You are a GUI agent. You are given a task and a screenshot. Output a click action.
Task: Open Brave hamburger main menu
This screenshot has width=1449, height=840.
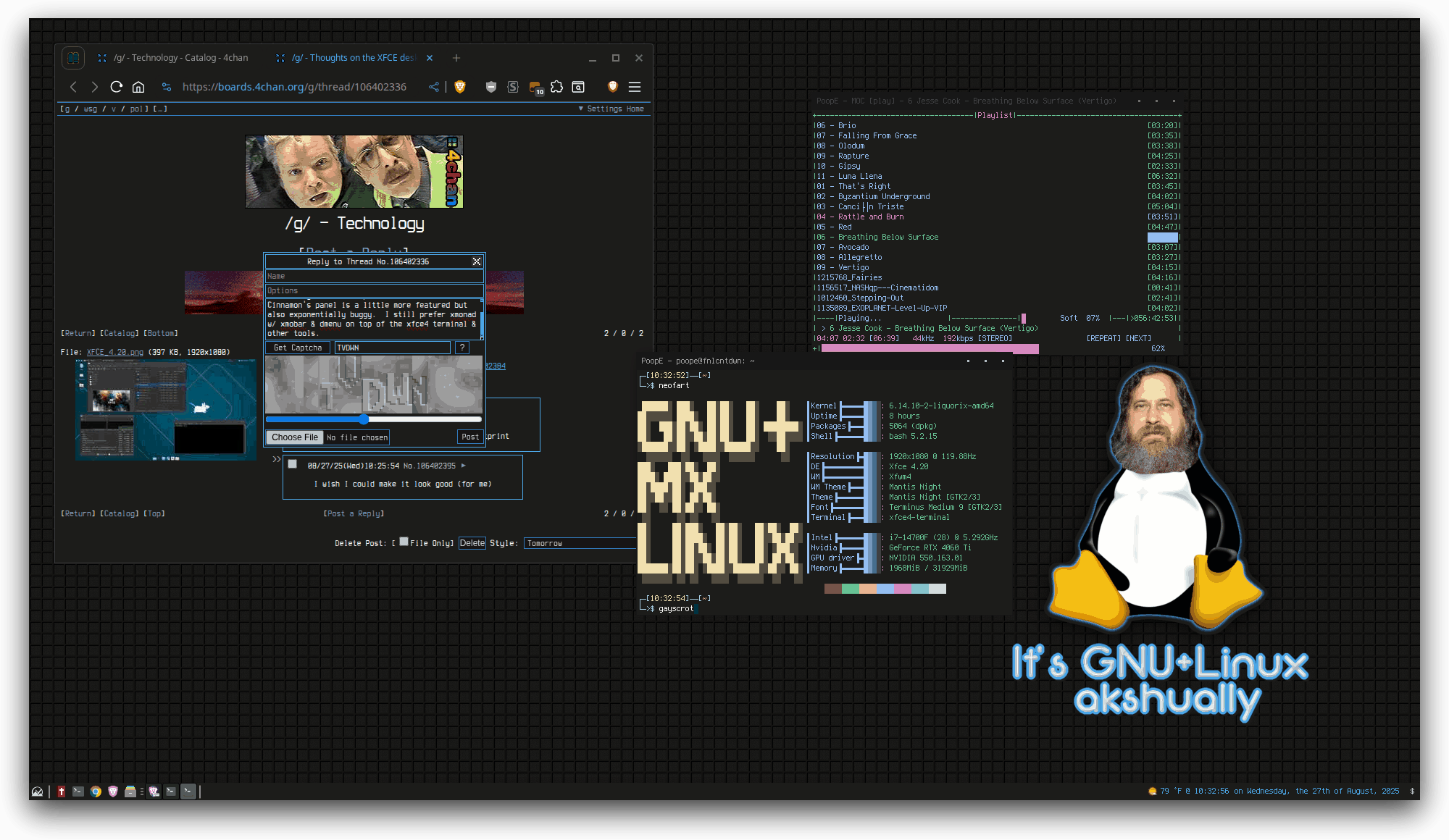click(x=635, y=87)
